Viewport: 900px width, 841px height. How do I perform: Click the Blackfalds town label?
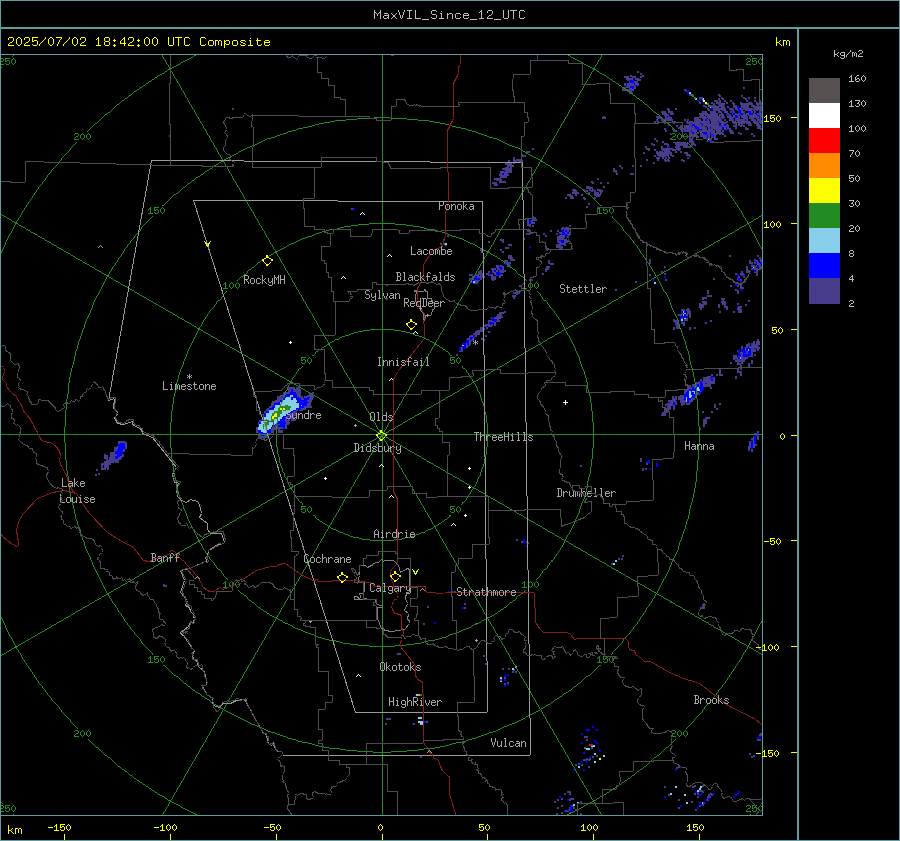pyautogui.click(x=425, y=277)
